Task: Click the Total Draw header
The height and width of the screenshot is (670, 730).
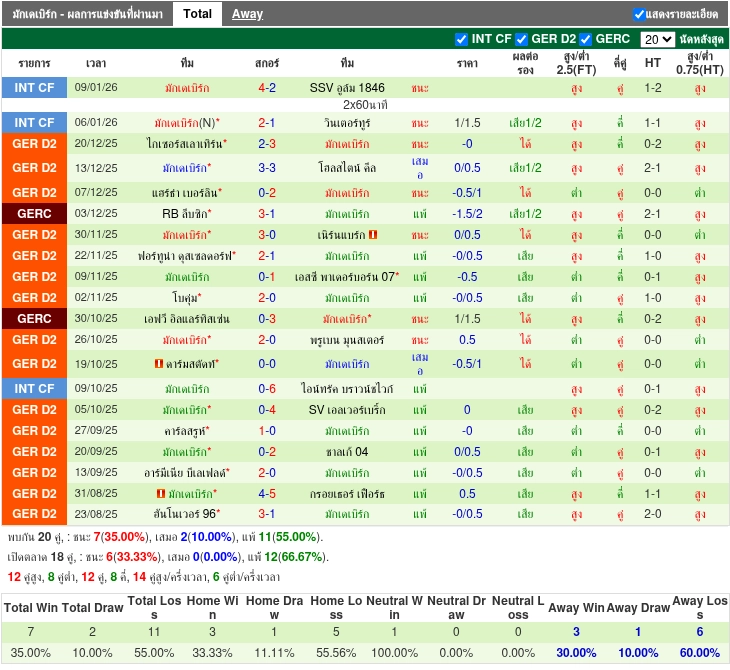Action: (x=93, y=608)
